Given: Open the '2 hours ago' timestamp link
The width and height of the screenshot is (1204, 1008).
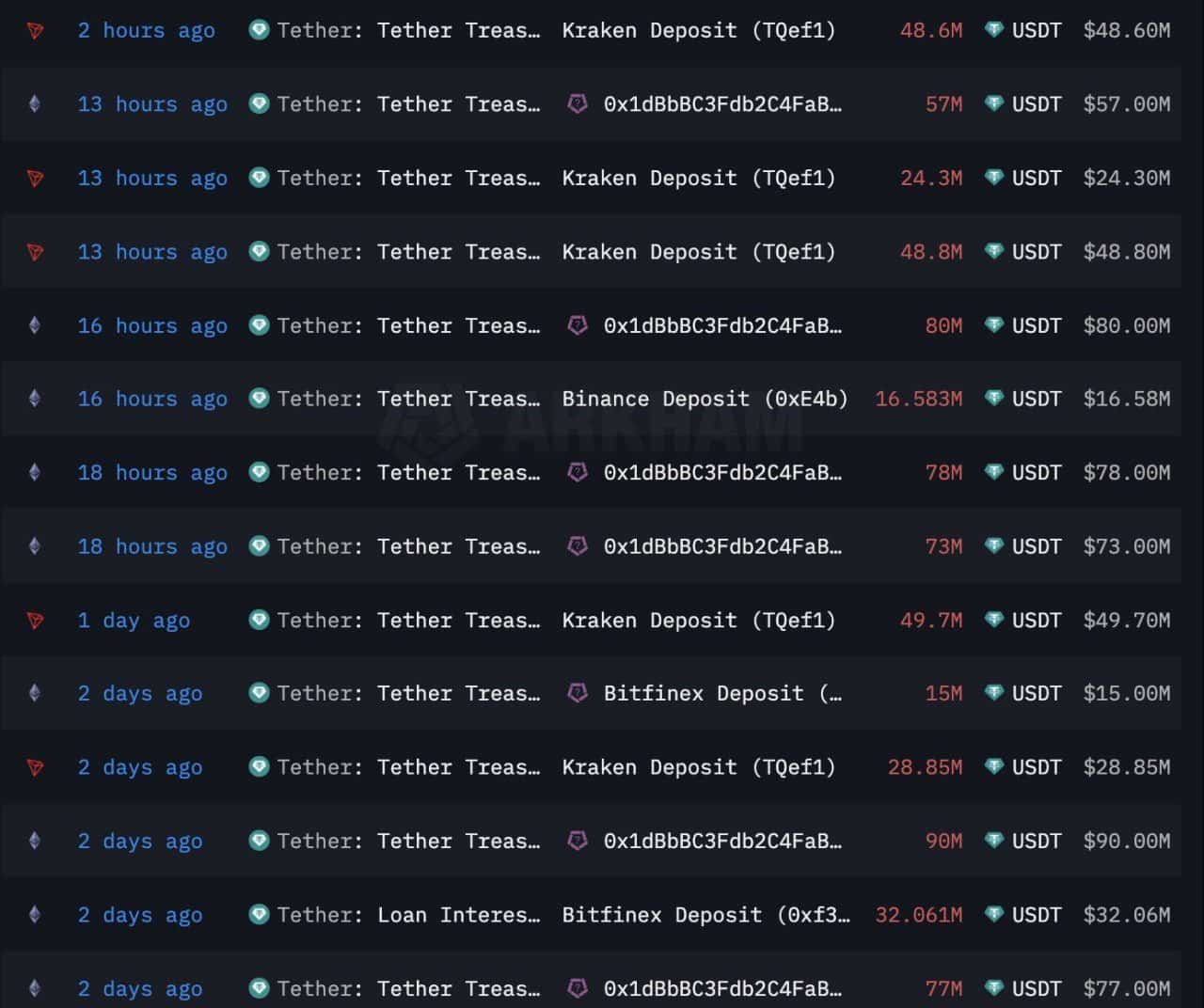Looking at the screenshot, I should click(x=146, y=31).
